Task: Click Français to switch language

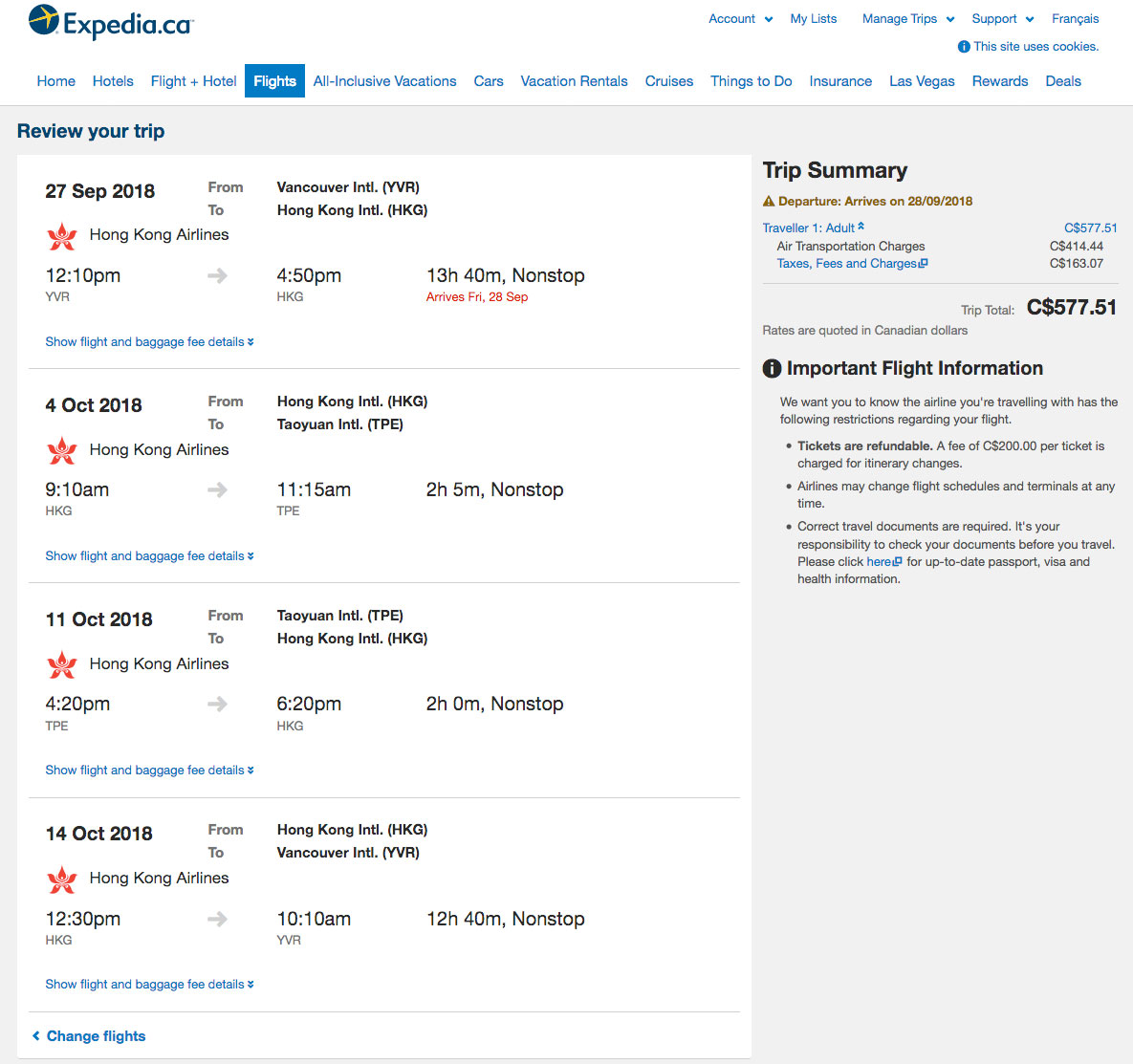Action: 1075,18
